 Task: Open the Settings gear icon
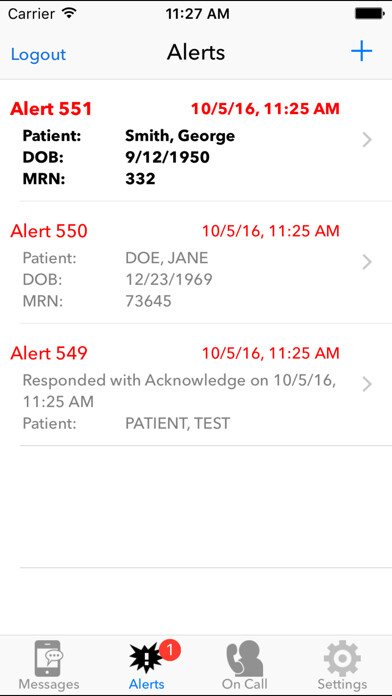[342, 658]
